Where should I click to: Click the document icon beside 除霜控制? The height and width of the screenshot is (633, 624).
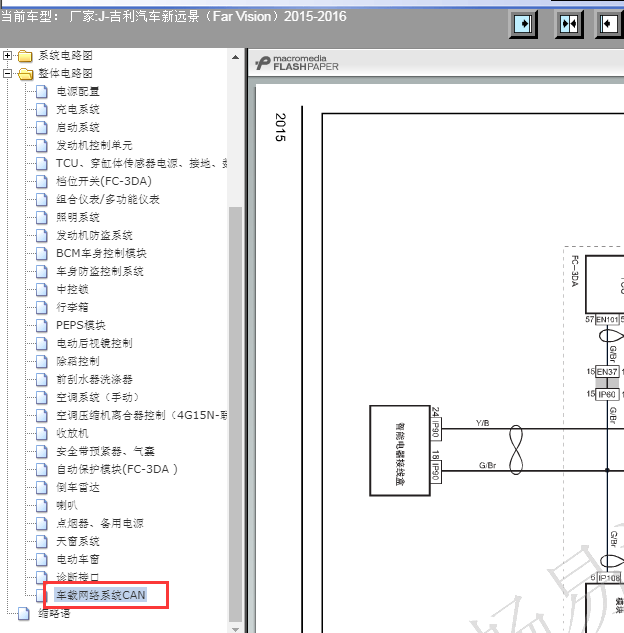(x=42, y=361)
